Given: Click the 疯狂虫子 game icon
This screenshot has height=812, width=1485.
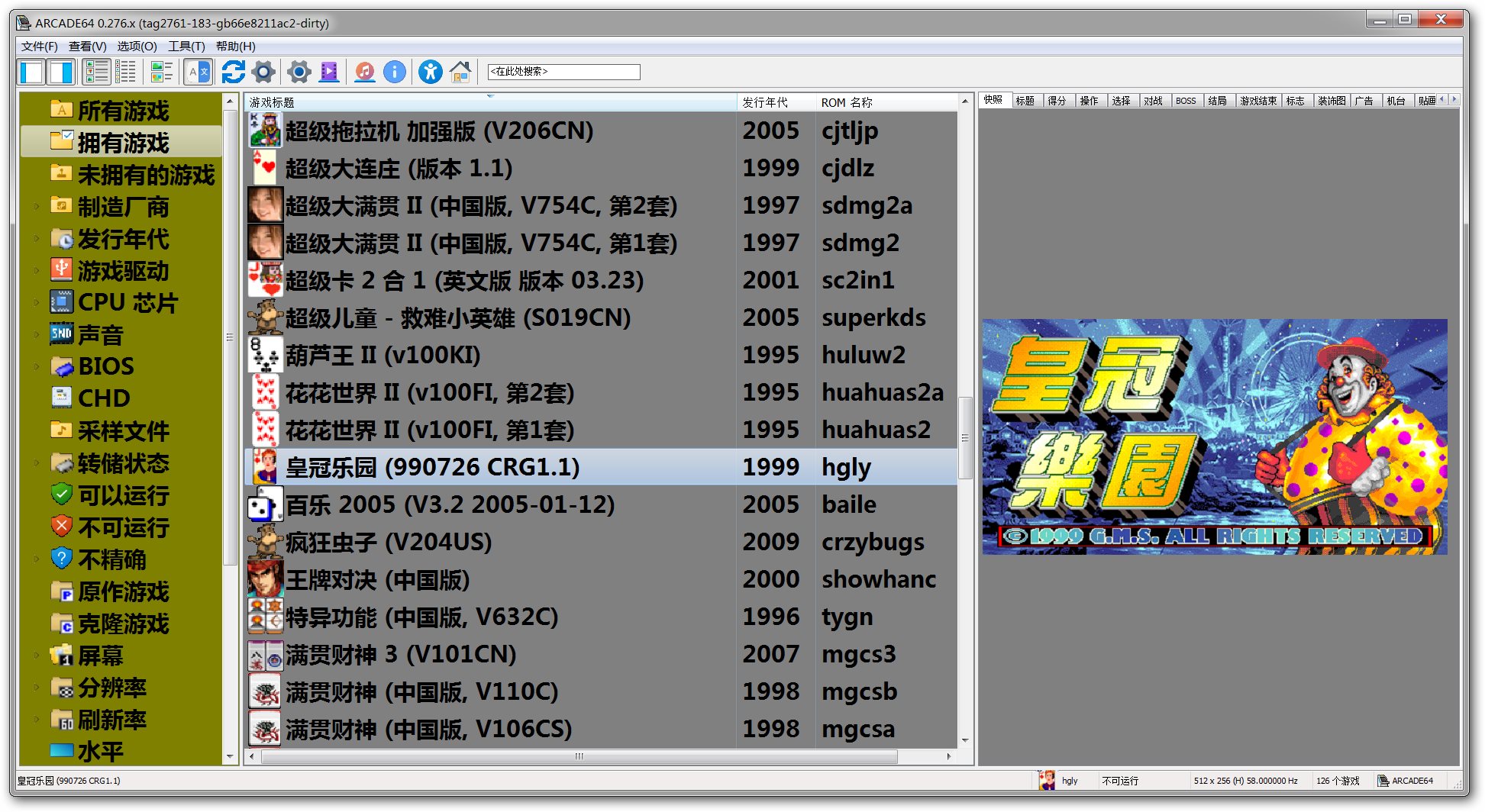Looking at the screenshot, I should [265, 542].
